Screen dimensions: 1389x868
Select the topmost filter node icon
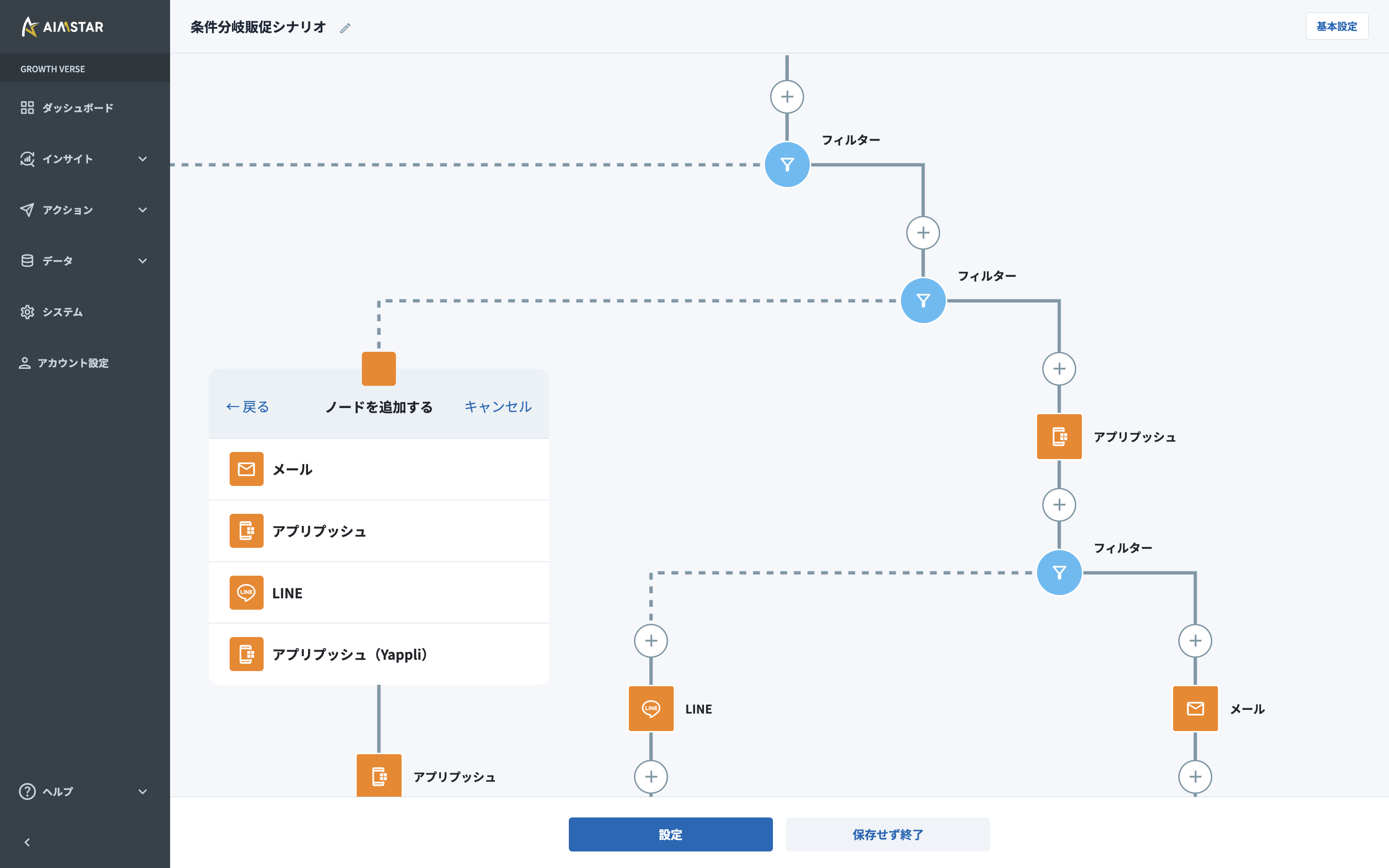(787, 165)
